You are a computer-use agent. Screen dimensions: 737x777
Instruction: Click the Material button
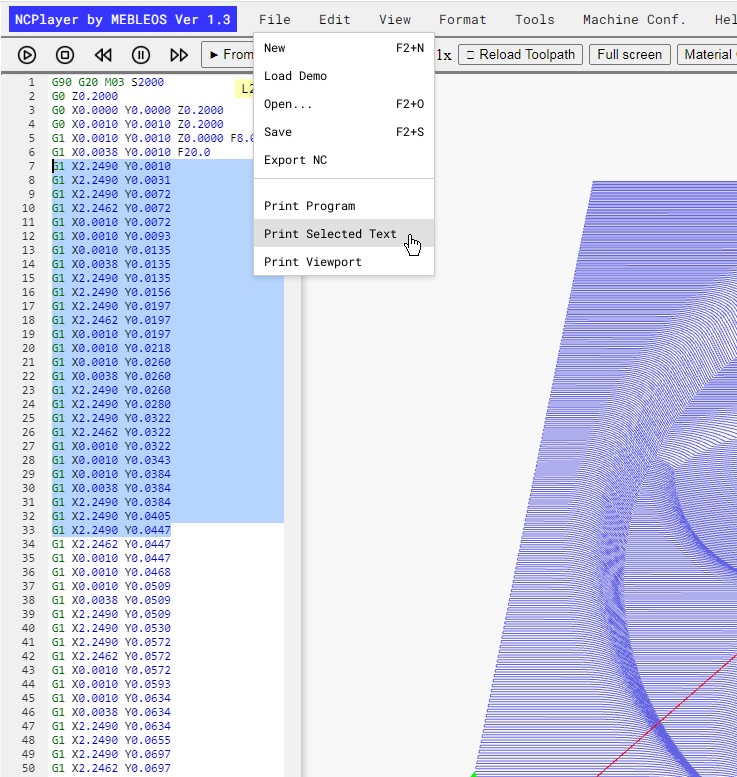(707, 55)
